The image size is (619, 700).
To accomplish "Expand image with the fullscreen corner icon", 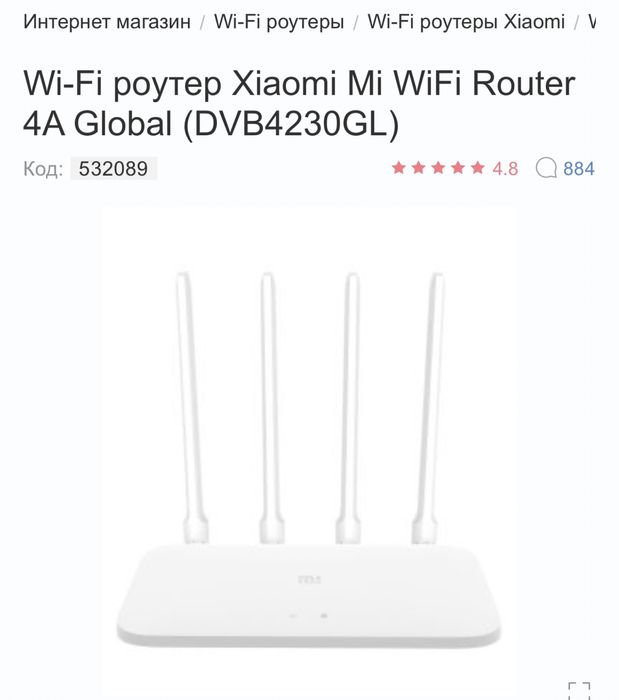I will [x=579, y=690].
